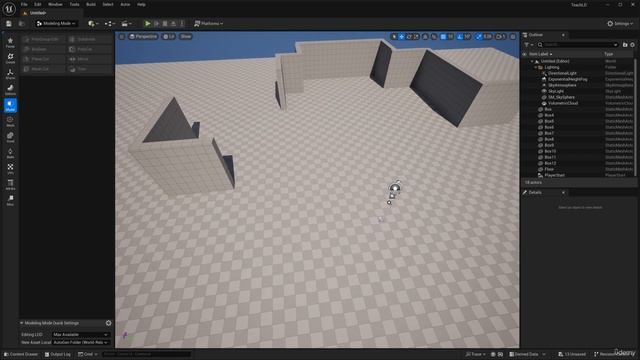Click the Perspective viewport button
This screenshot has height=360, width=640.
point(143,37)
